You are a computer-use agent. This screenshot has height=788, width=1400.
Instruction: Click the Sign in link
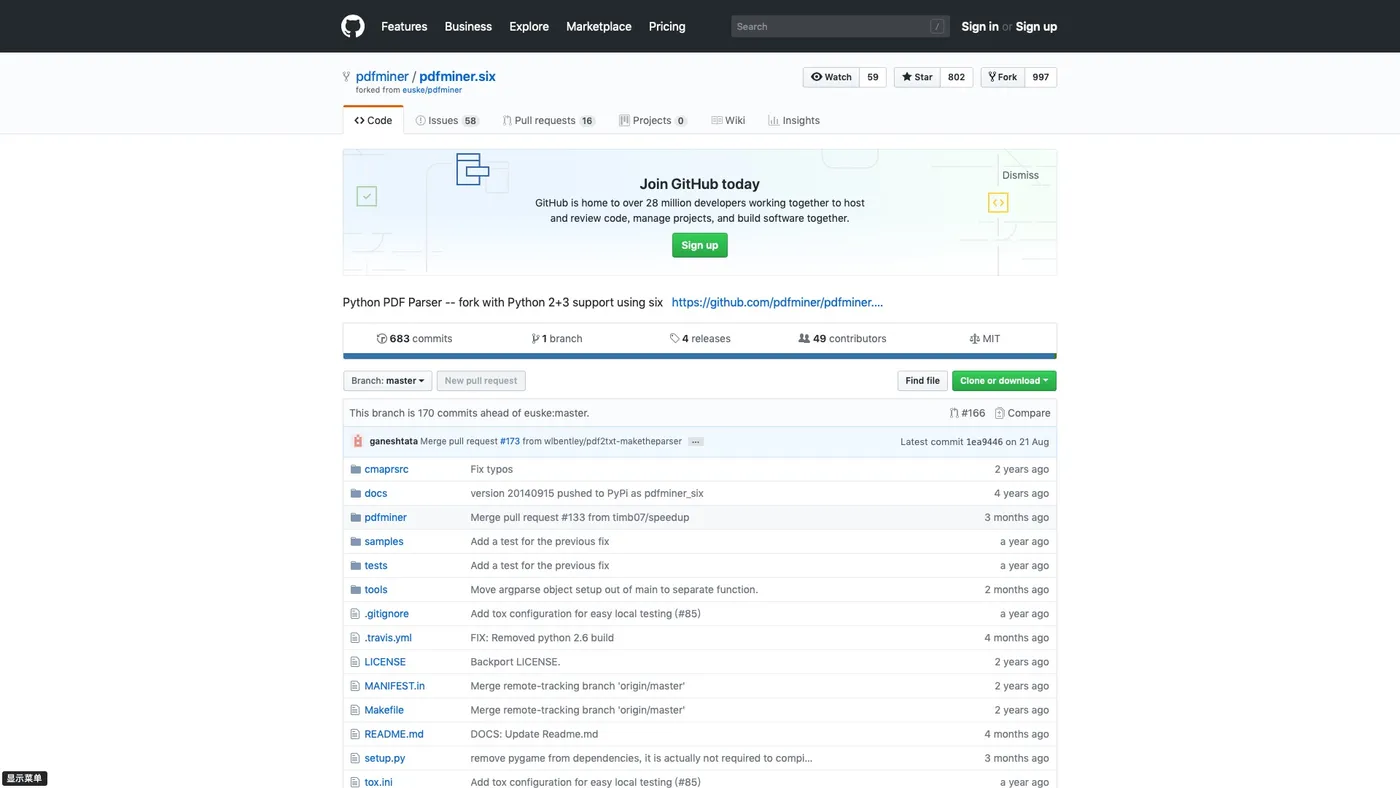pos(980,26)
